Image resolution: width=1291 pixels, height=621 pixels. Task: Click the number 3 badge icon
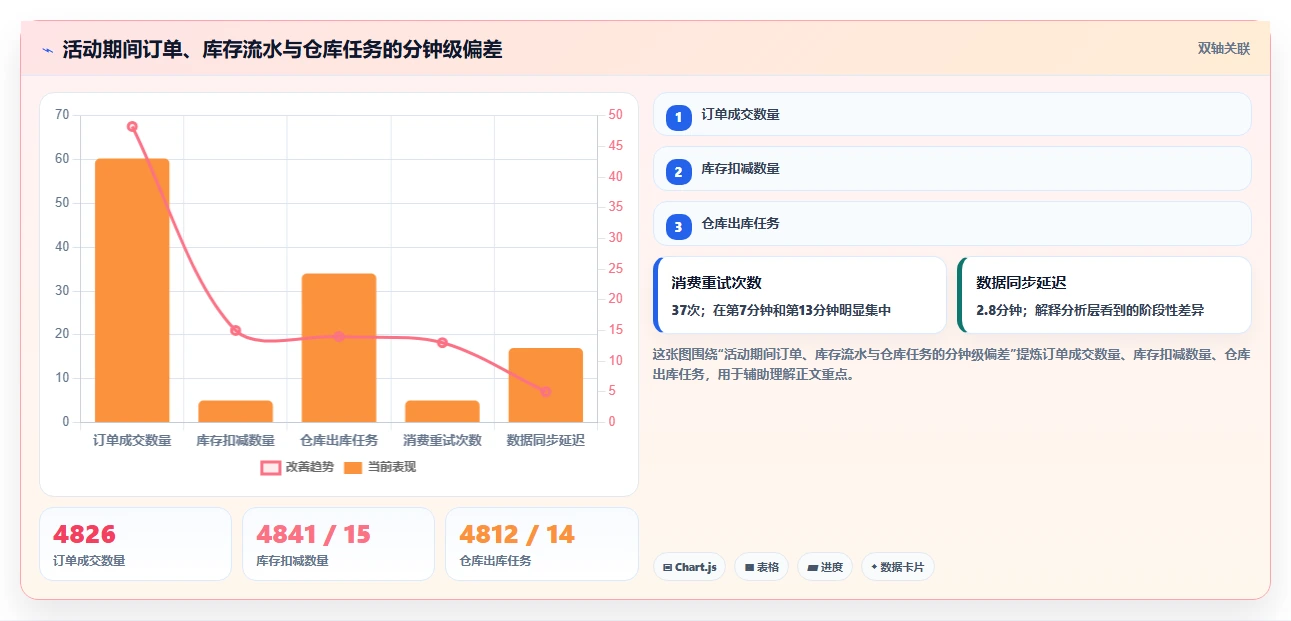[678, 227]
